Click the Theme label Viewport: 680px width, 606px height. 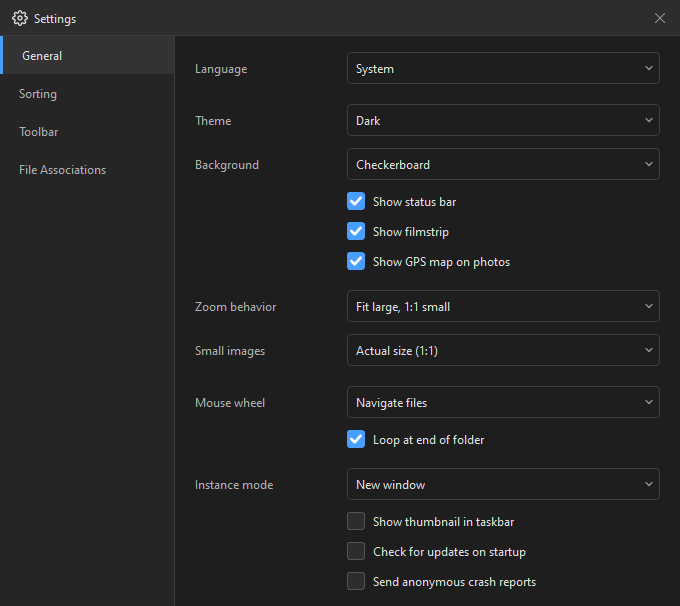(x=213, y=121)
